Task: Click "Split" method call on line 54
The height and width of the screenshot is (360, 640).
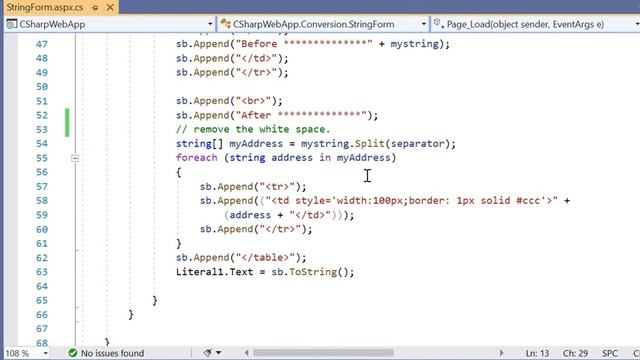Action: [370, 144]
